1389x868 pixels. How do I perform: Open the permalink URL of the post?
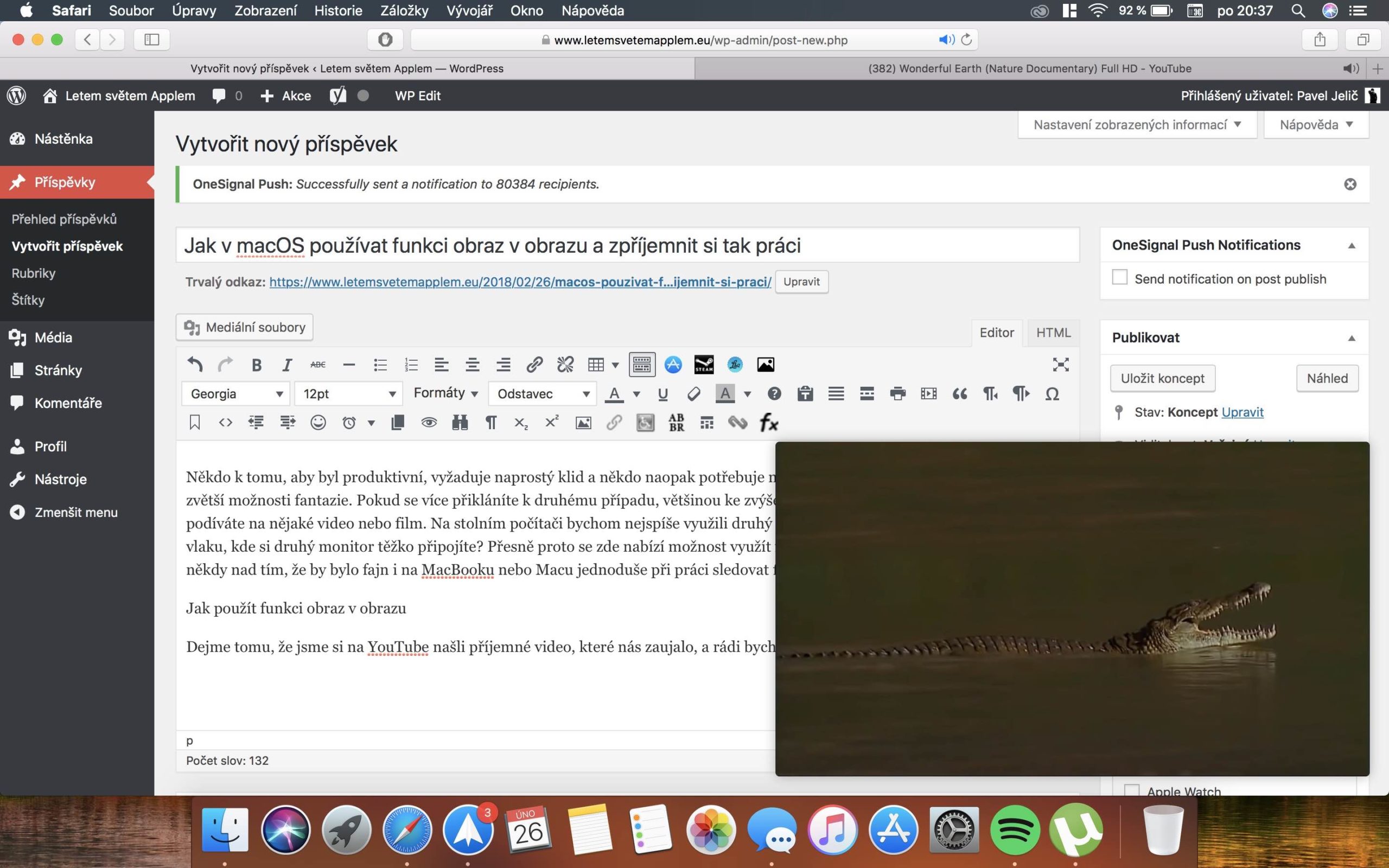520,282
